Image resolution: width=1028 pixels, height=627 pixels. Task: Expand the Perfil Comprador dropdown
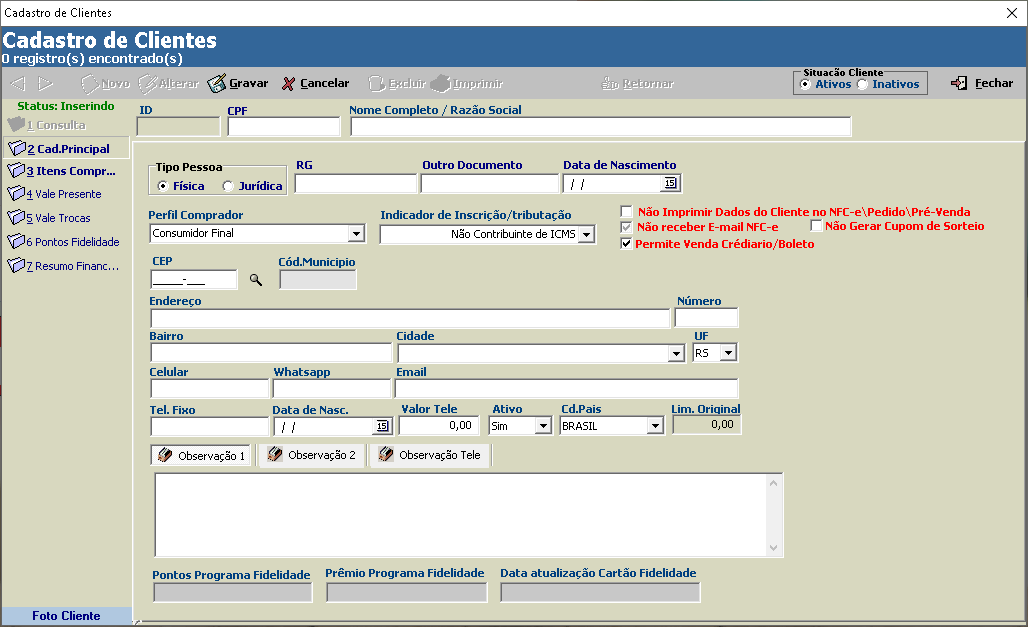point(356,233)
